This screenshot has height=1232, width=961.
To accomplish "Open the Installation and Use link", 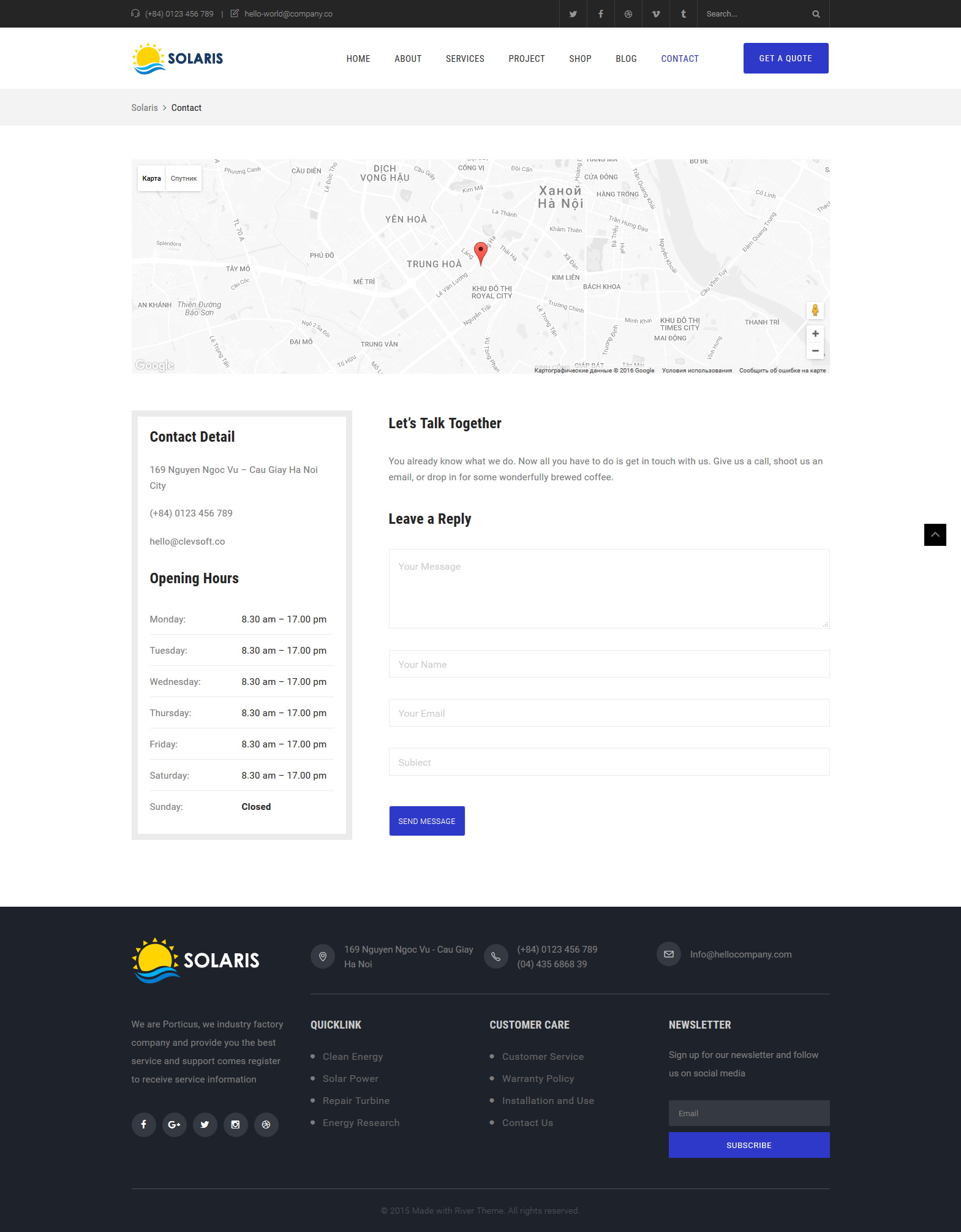I will pos(548,1101).
